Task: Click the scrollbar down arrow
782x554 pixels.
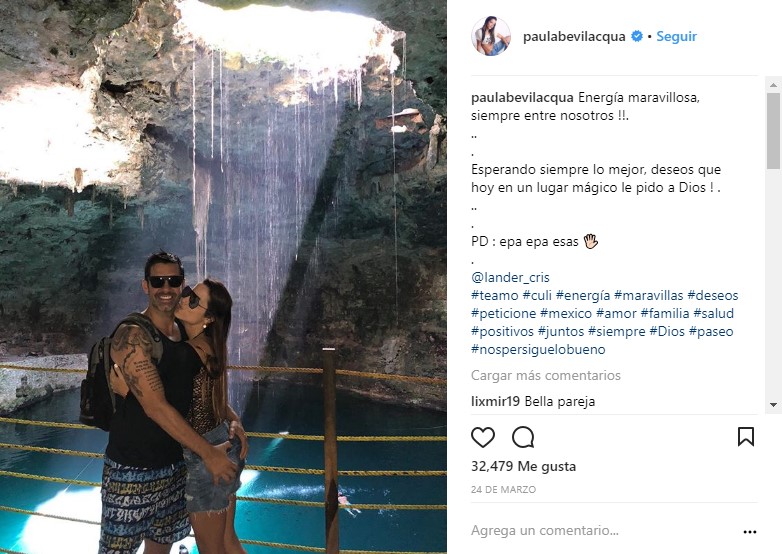Action: tap(774, 405)
